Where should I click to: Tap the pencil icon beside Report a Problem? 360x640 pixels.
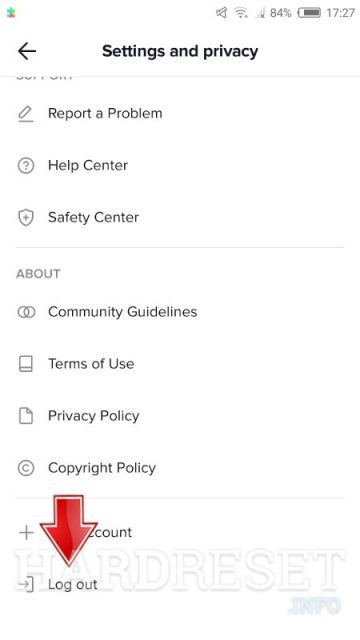pyautogui.click(x=26, y=114)
